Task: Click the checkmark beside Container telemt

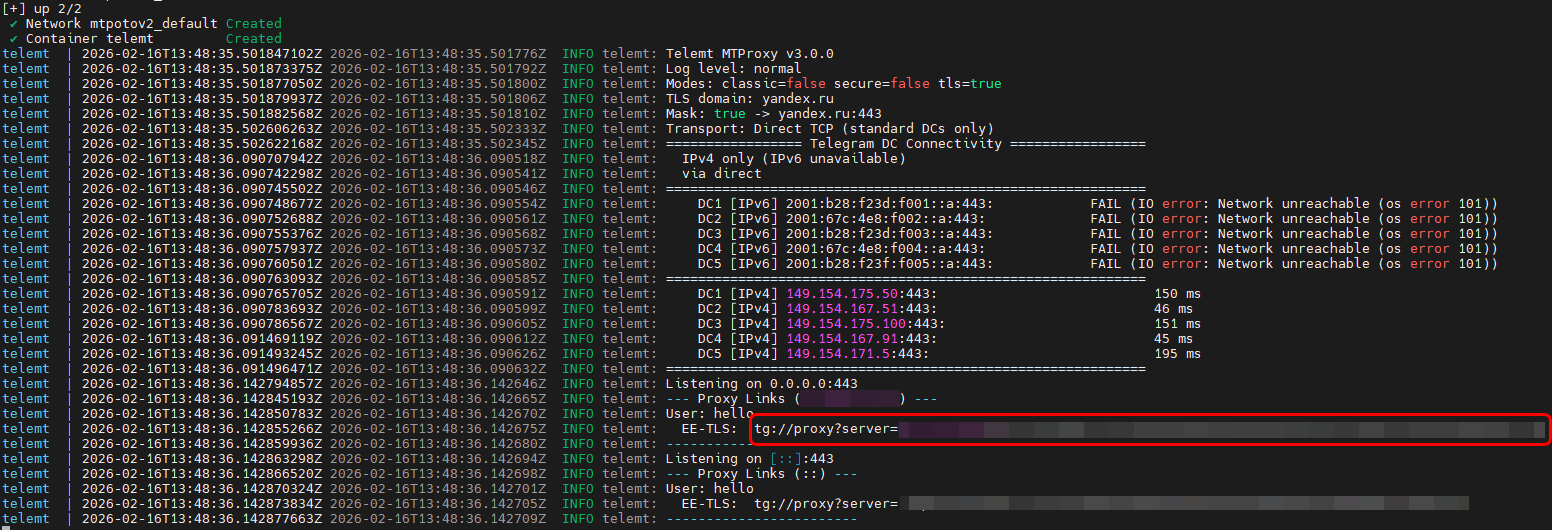Action: [x=14, y=38]
